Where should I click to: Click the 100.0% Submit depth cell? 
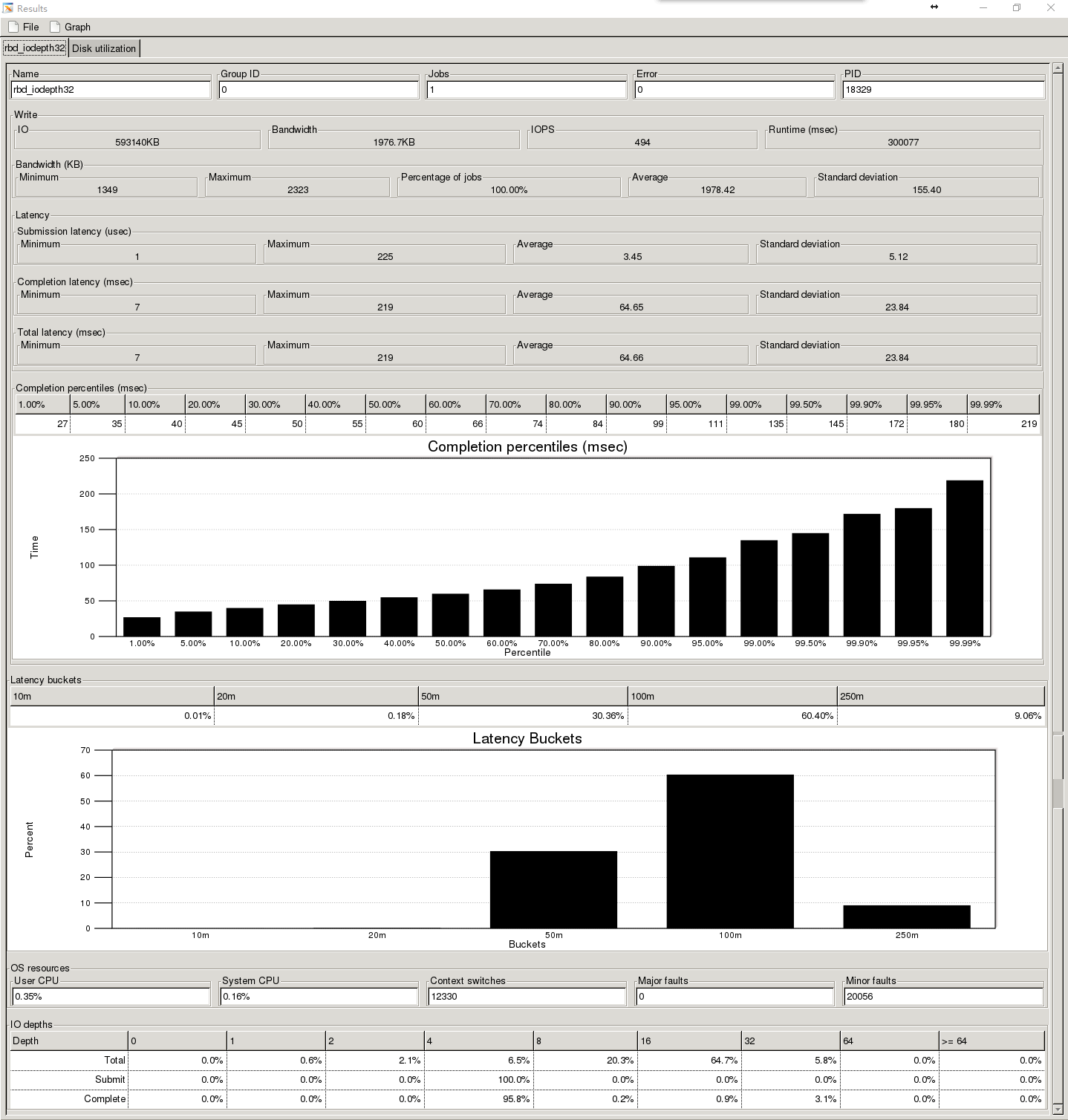pyautogui.click(x=514, y=1079)
